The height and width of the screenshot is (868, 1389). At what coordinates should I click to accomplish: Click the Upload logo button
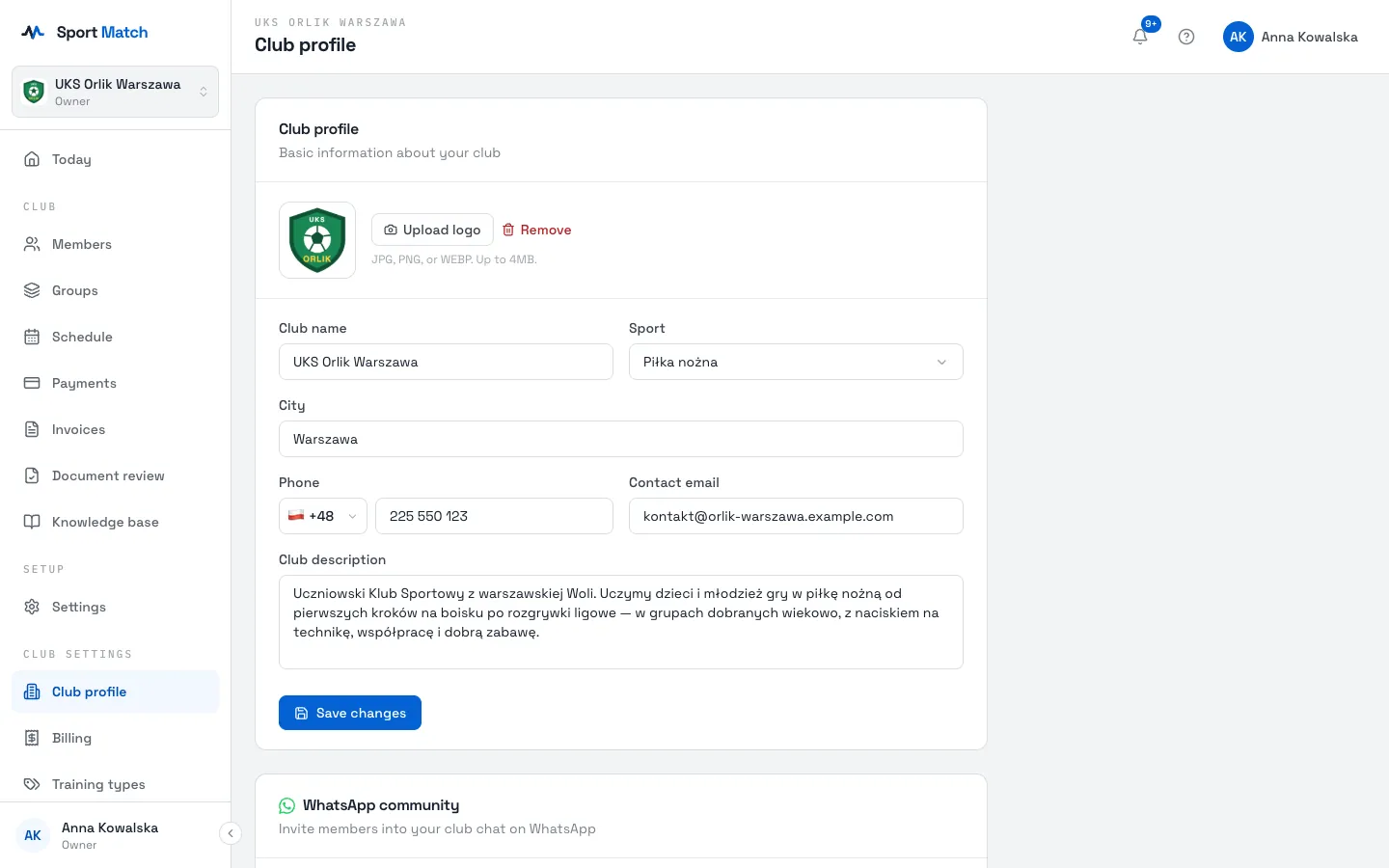click(x=432, y=230)
